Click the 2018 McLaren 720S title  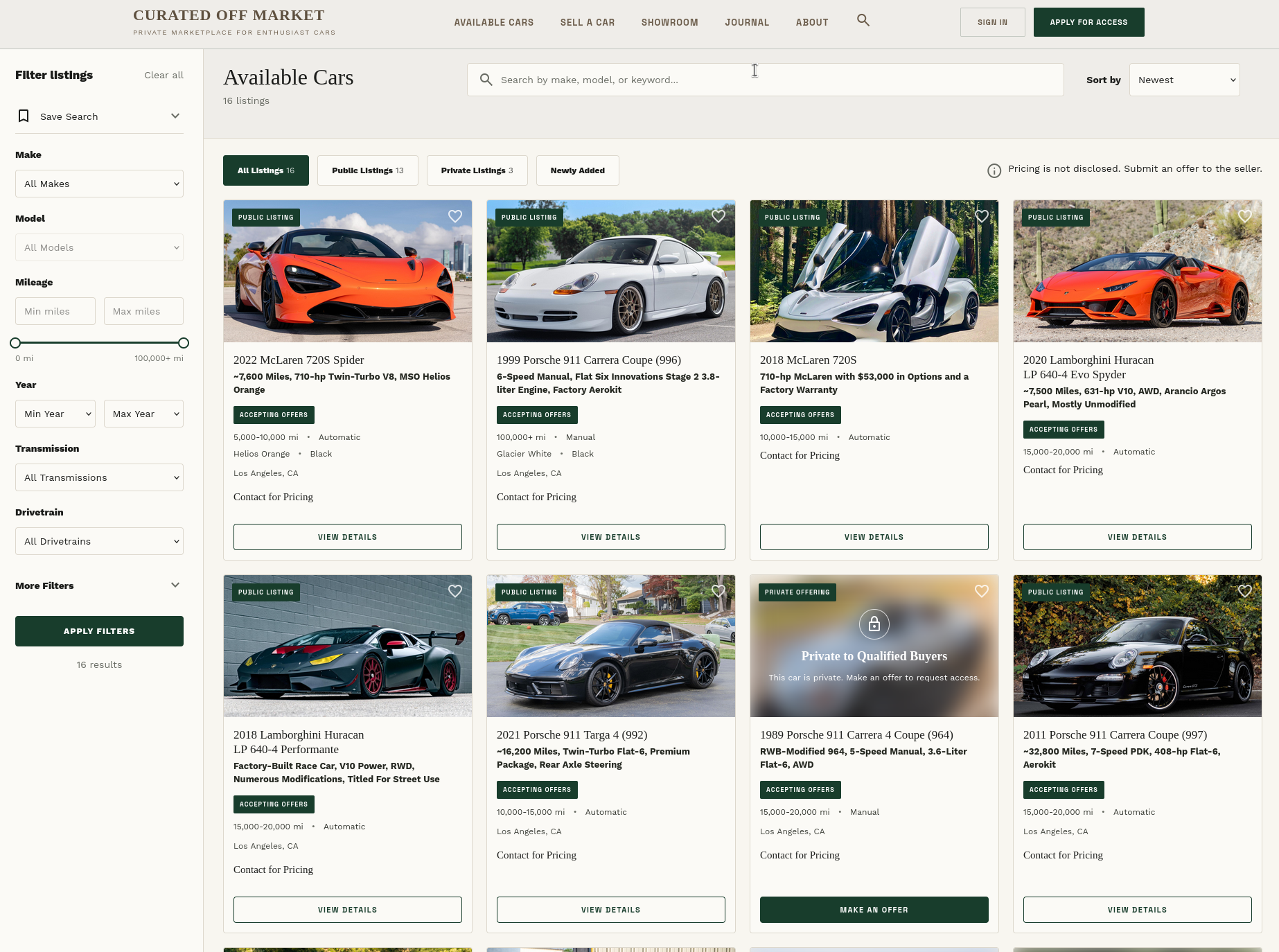pyautogui.click(x=809, y=360)
